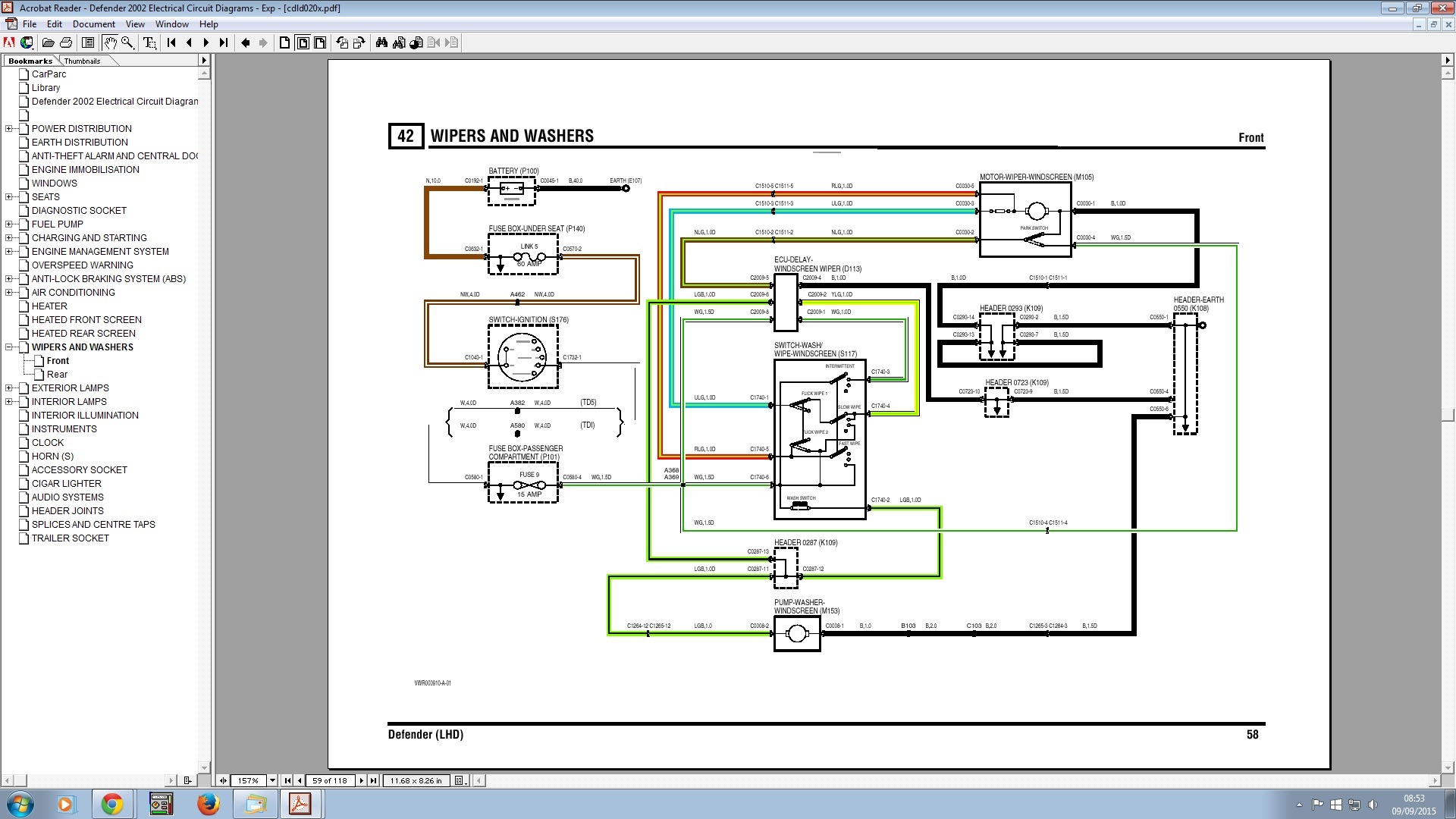Open Windows Start button
Screen dimensions: 1456x819
click(20, 804)
